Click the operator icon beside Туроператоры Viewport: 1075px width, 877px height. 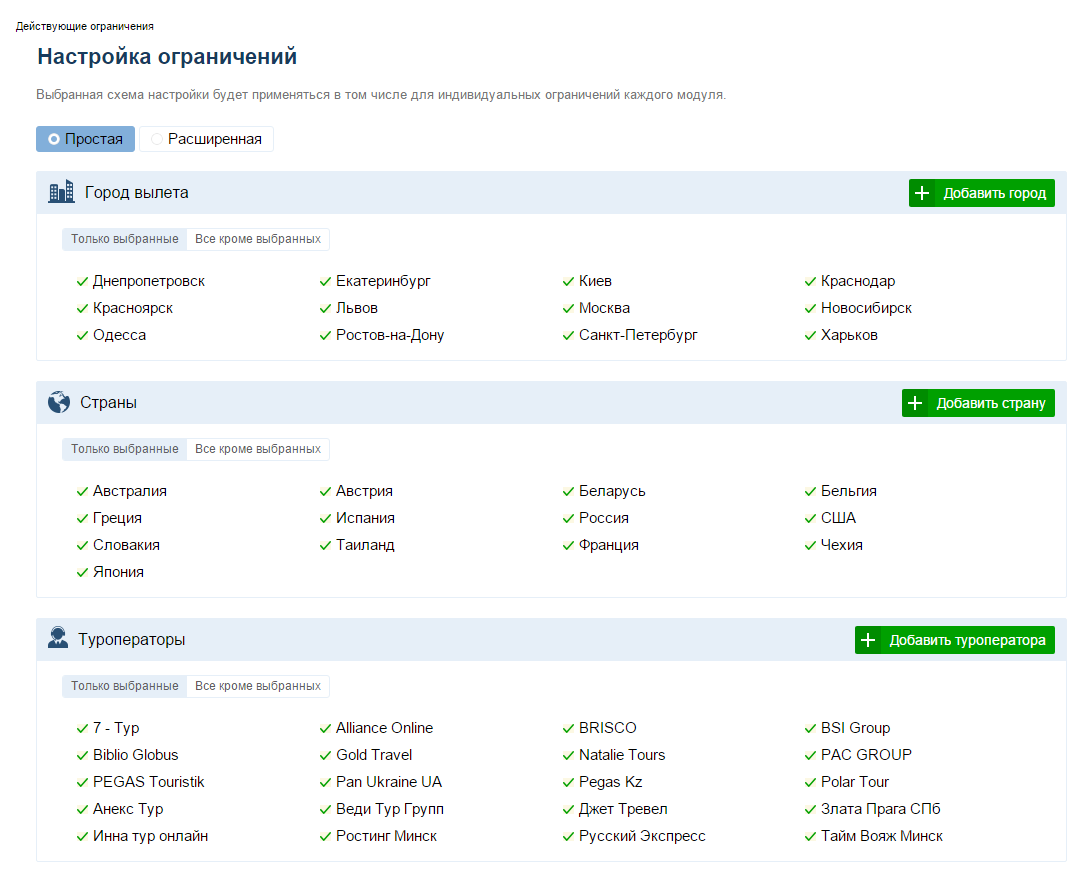[x=58, y=638]
